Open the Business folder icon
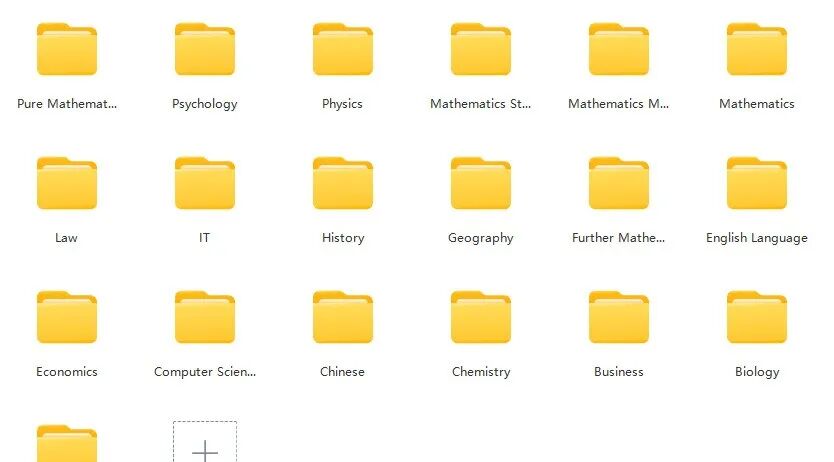This screenshot has width=834, height=462. pos(619,317)
